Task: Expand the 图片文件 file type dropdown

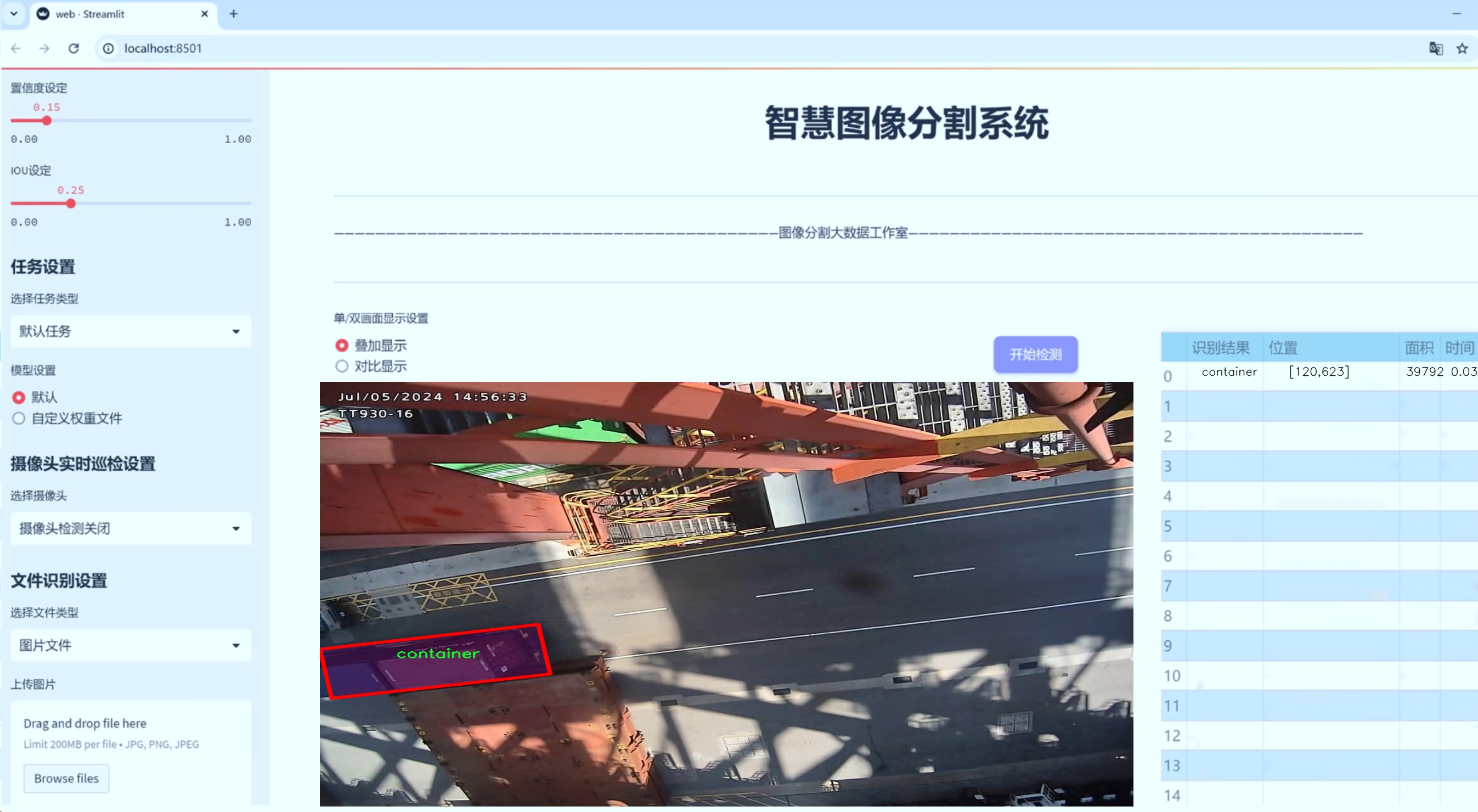Action: [131, 645]
